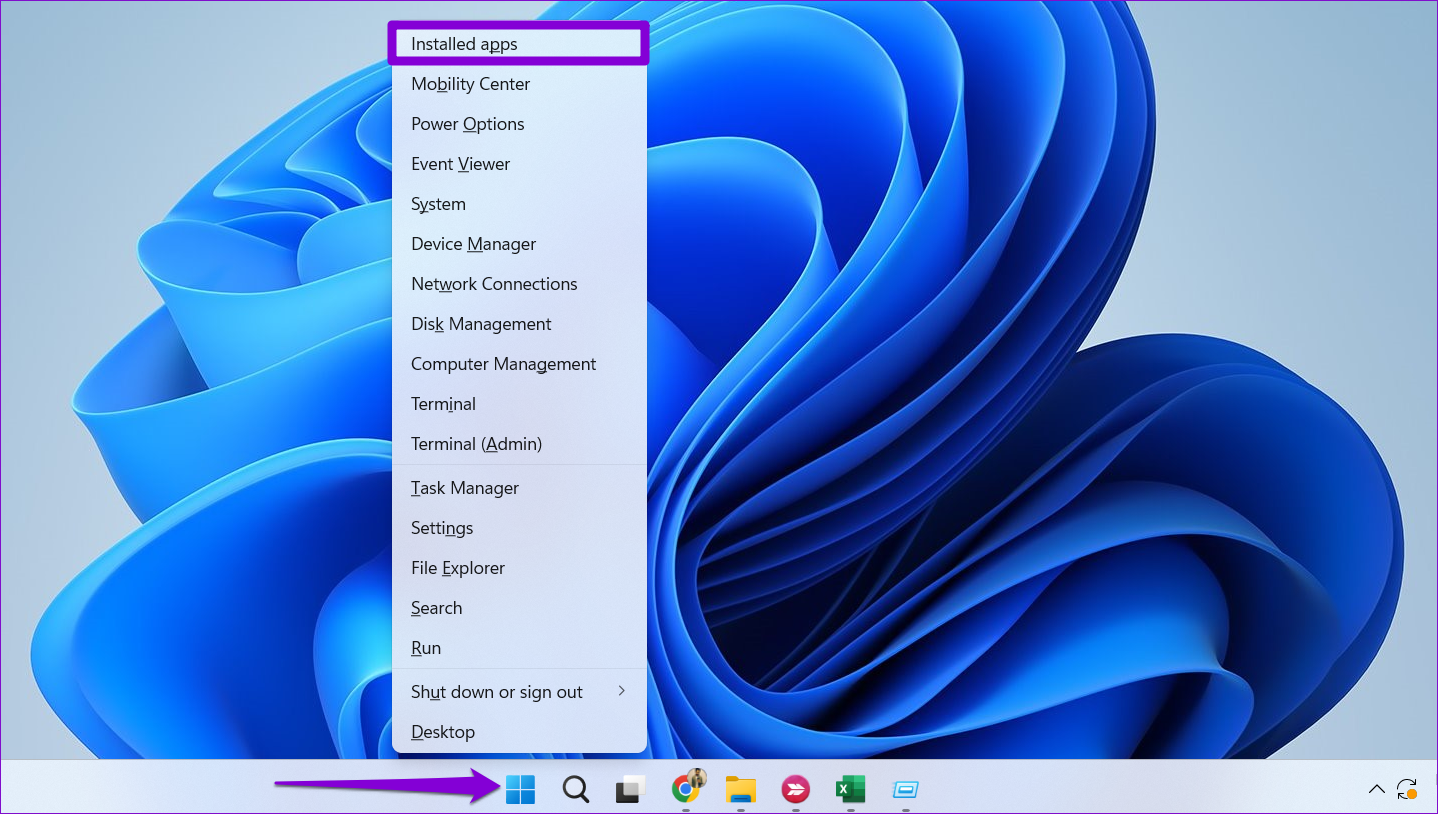Open Terminal (Admin) from the menu
Screen dimensions: 1438x814
[476, 443]
